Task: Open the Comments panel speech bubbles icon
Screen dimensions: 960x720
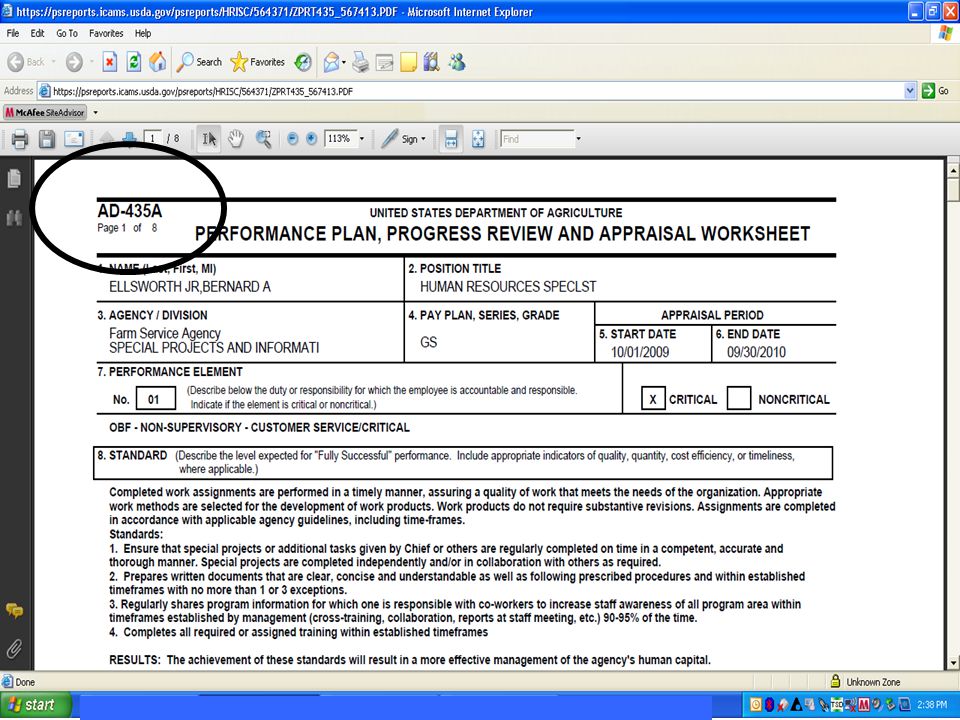Action: click(14, 610)
